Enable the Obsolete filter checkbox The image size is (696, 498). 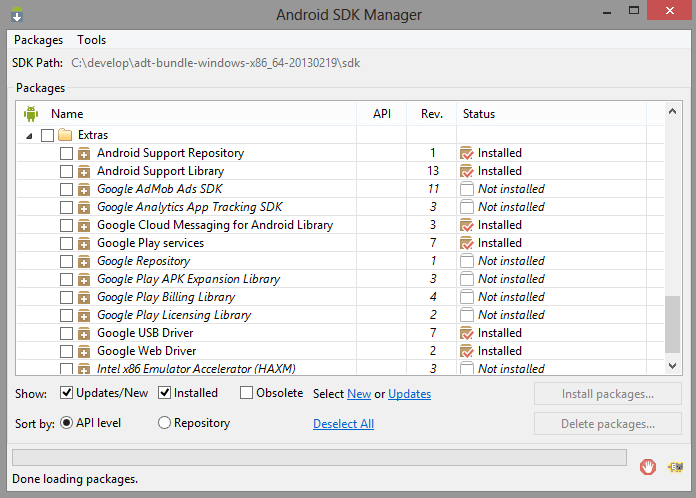(x=246, y=393)
